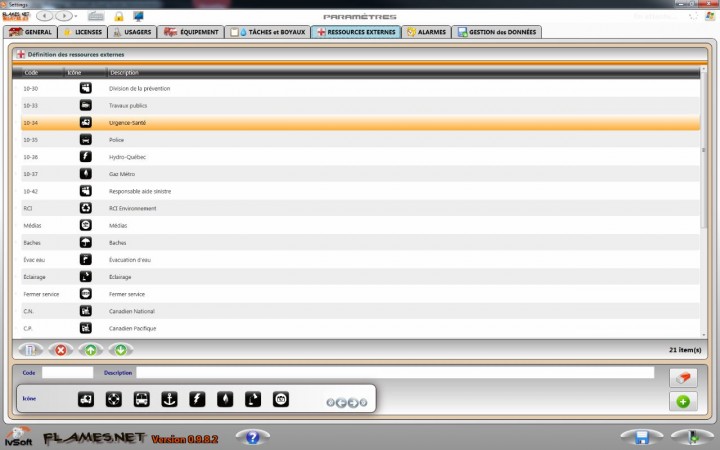720x450 pixels.
Task: Move selected item down with green arrow
Action: pyautogui.click(x=120, y=350)
